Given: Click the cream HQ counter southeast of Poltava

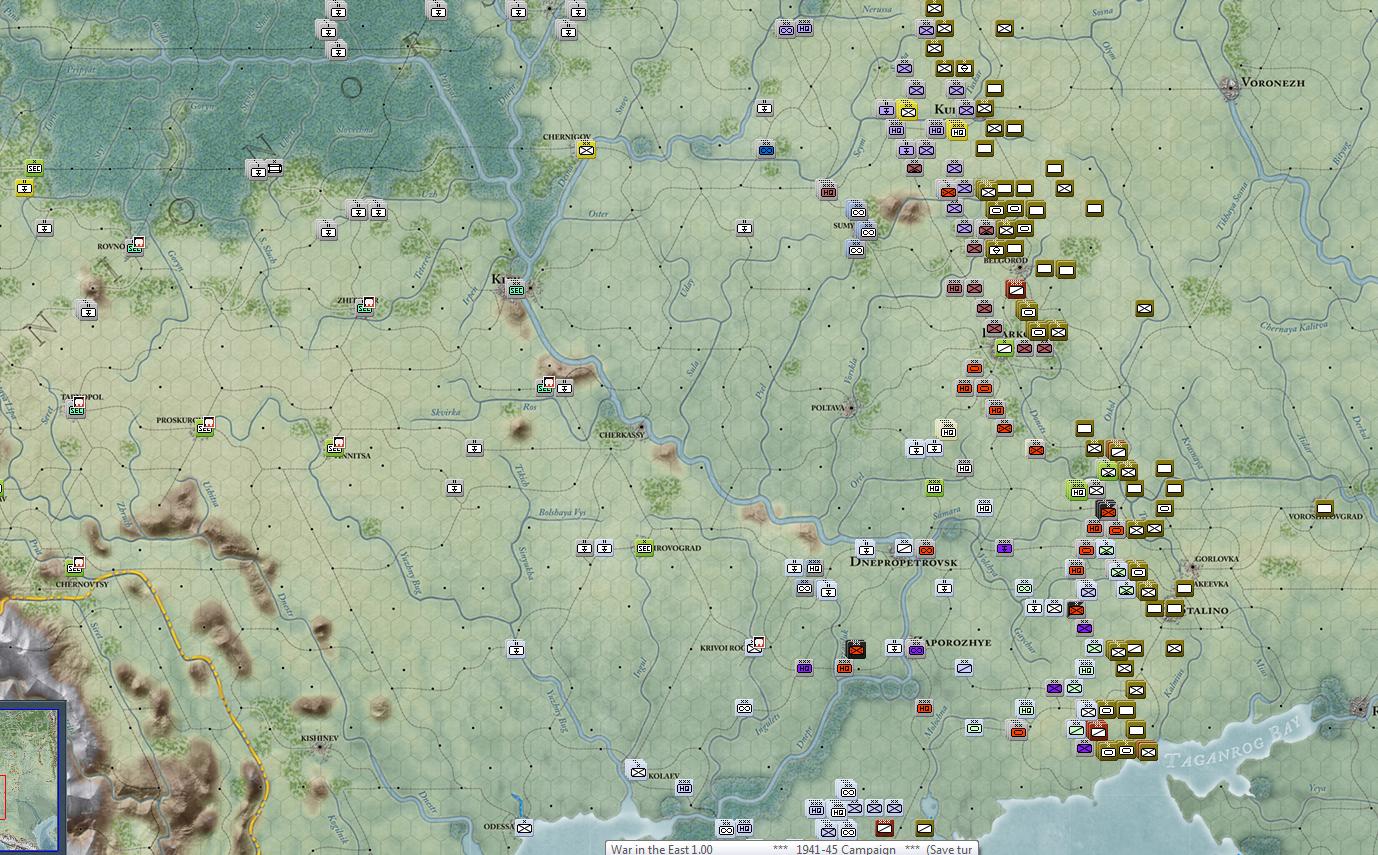Looking at the screenshot, I should (946, 429).
